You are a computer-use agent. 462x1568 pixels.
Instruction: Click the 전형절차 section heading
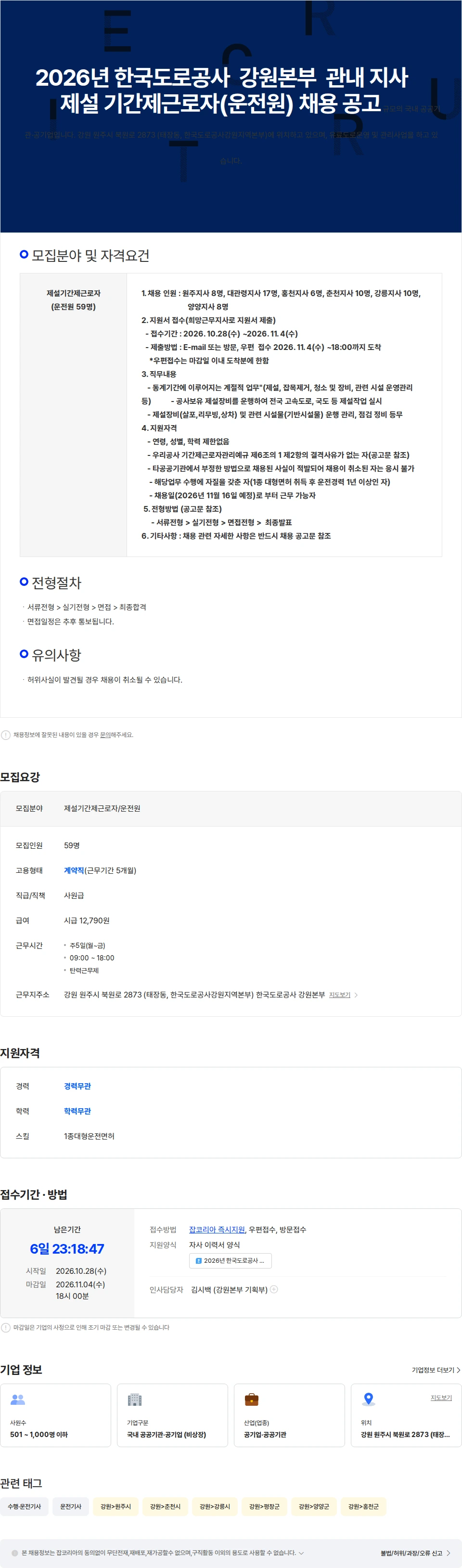coord(56,583)
